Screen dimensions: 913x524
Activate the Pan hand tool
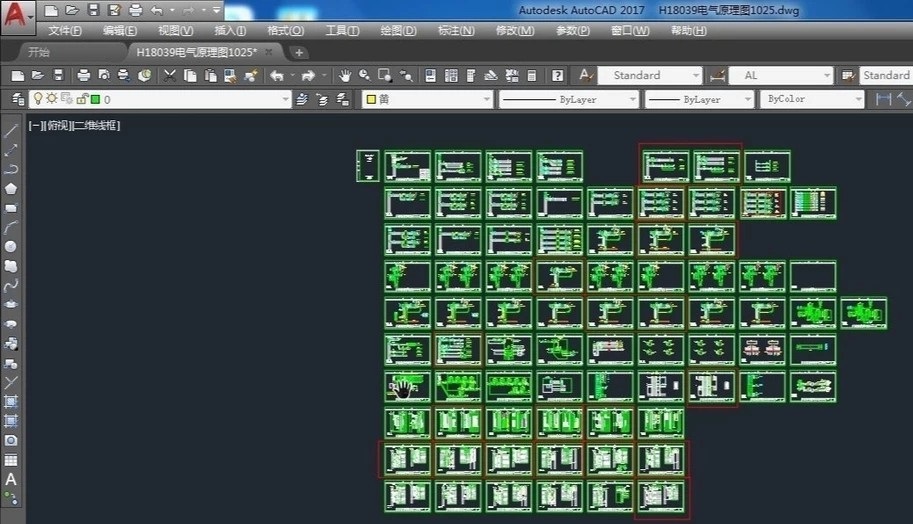[345, 75]
